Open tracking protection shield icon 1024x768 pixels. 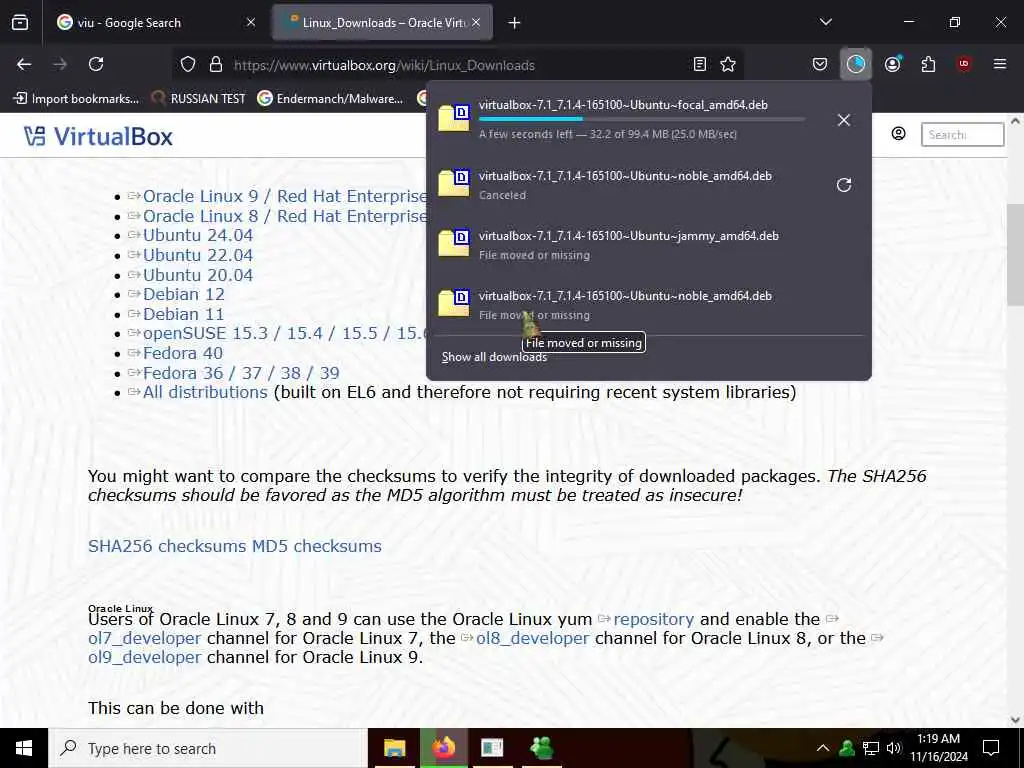[x=188, y=64]
